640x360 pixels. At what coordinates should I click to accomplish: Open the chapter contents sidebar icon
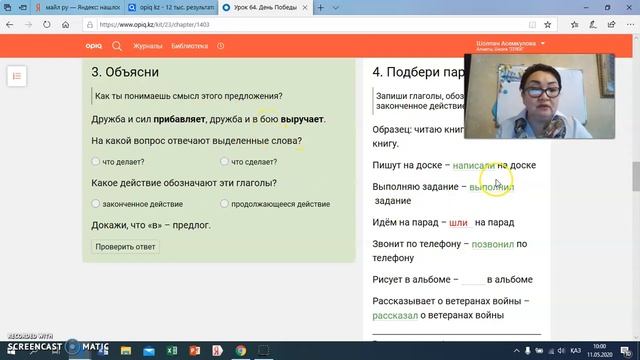(17, 76)
